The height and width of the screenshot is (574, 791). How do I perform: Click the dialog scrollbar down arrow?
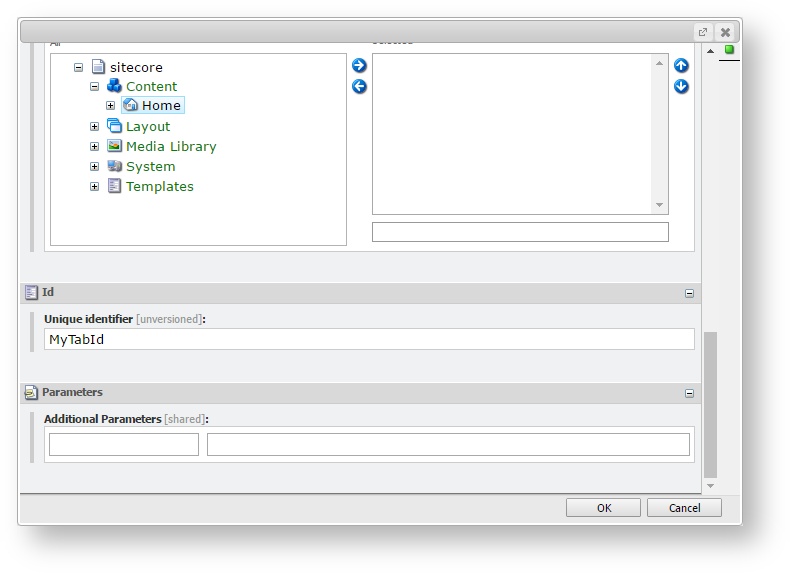[710, 486]
